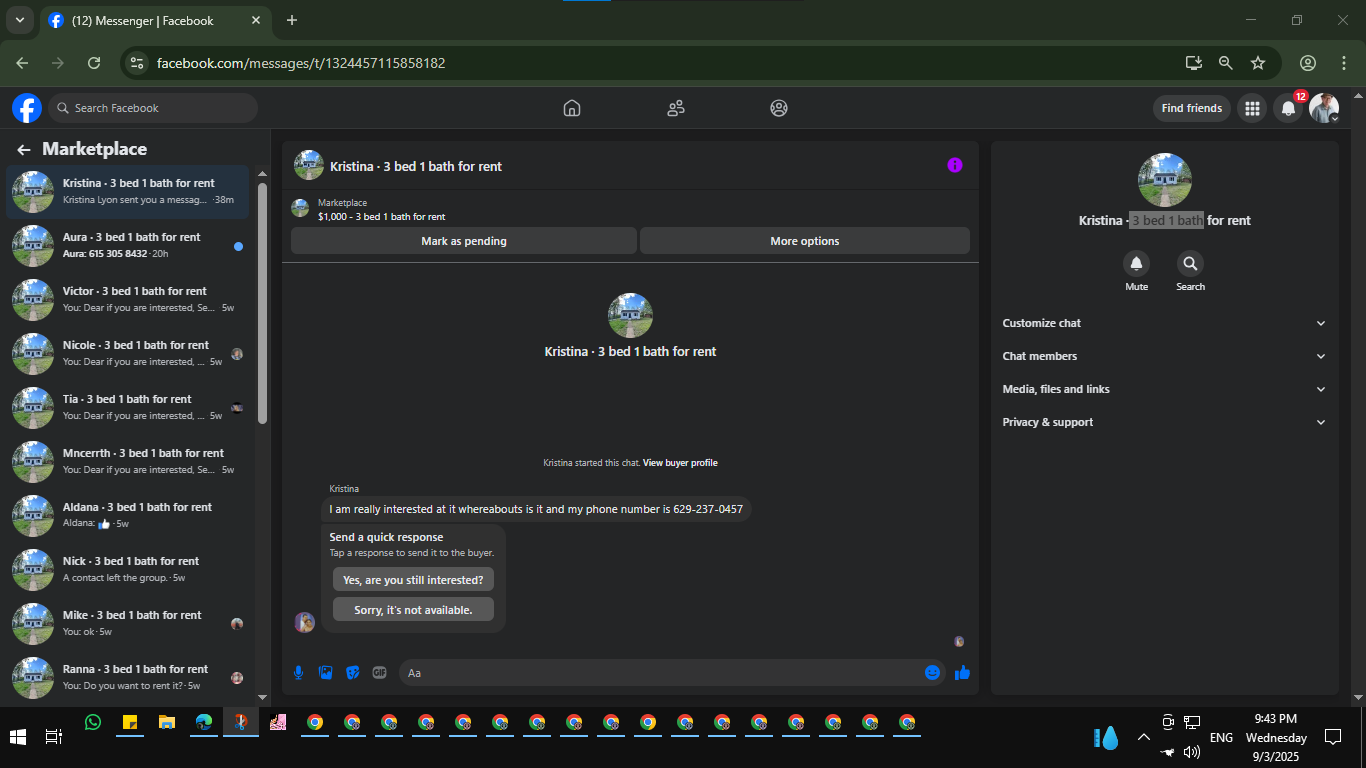
Task: Show hidden system tray icons
Action: (x=1143, y=737)
